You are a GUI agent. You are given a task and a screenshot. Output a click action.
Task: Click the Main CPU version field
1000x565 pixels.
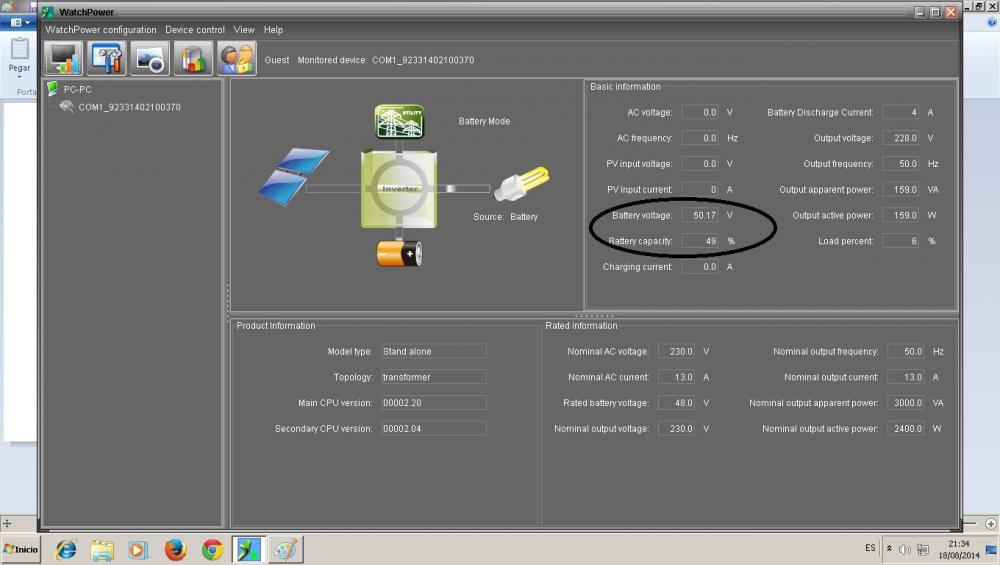(x=434, y=403)
